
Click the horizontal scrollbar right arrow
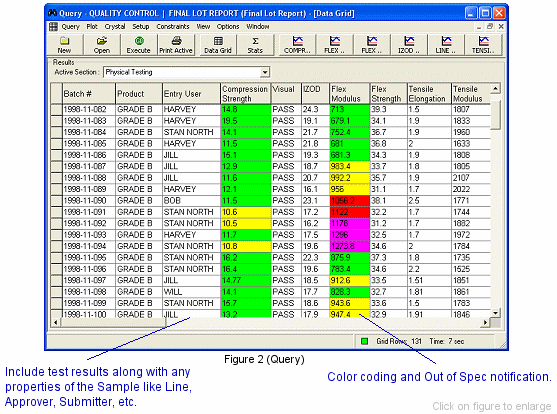pyautogui.click(x=486, y=322)
